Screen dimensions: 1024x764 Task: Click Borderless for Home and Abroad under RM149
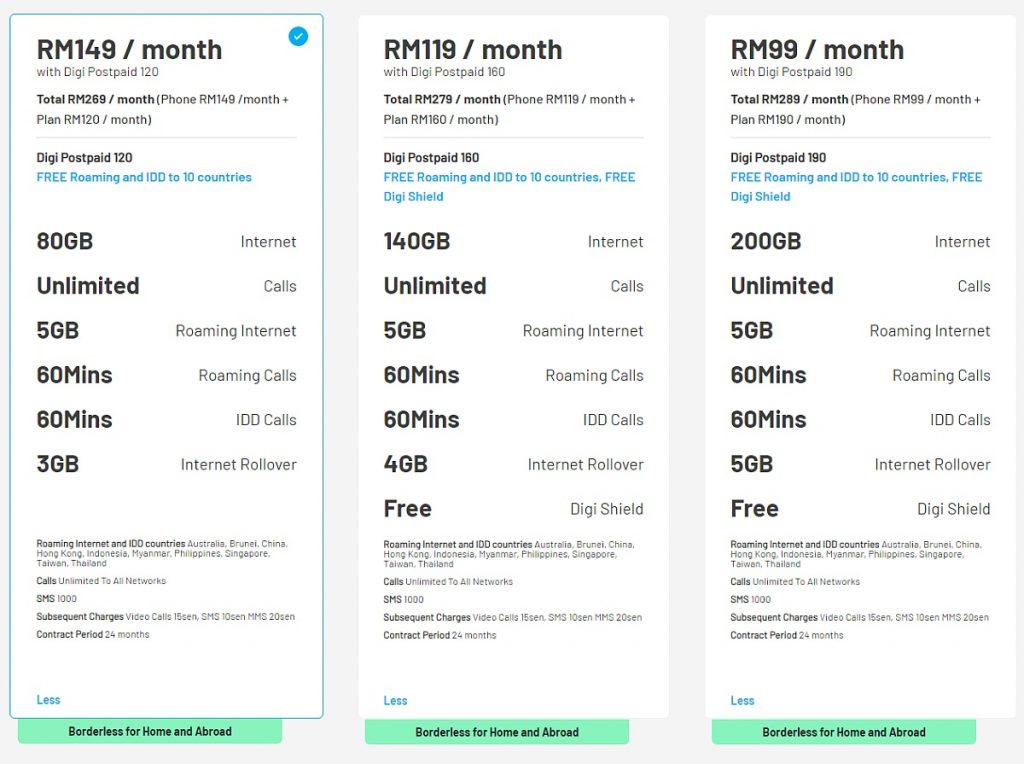(x=150, y=731)
